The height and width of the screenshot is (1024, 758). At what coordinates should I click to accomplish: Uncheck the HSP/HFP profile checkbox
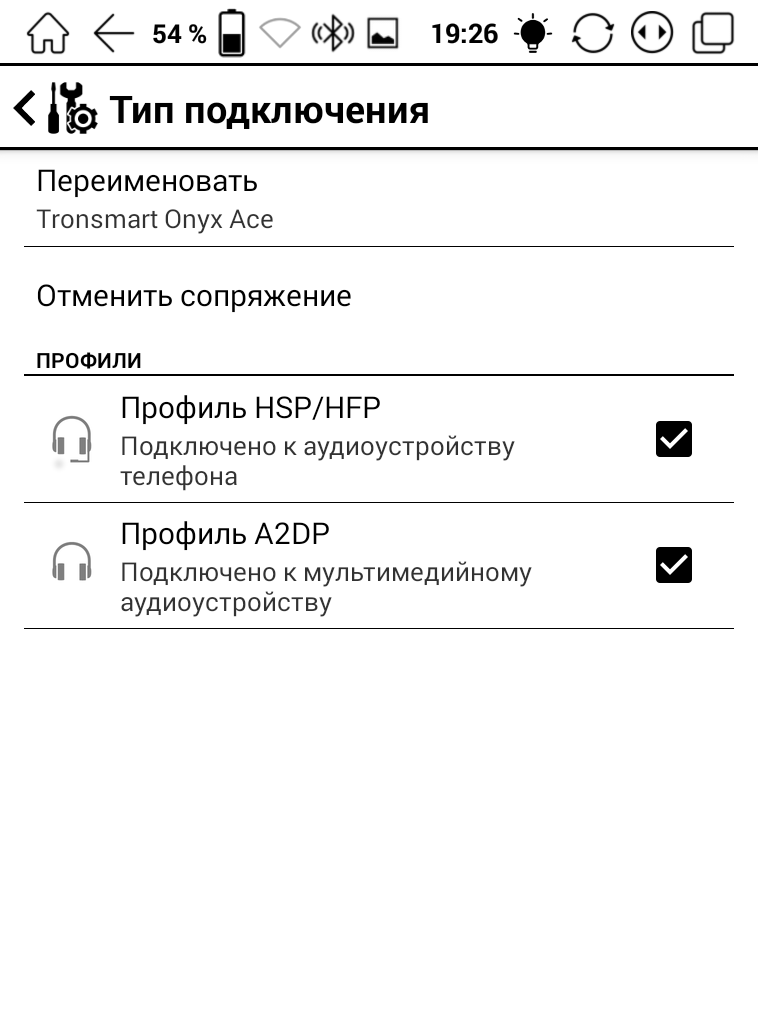click(x=673, y=439)
